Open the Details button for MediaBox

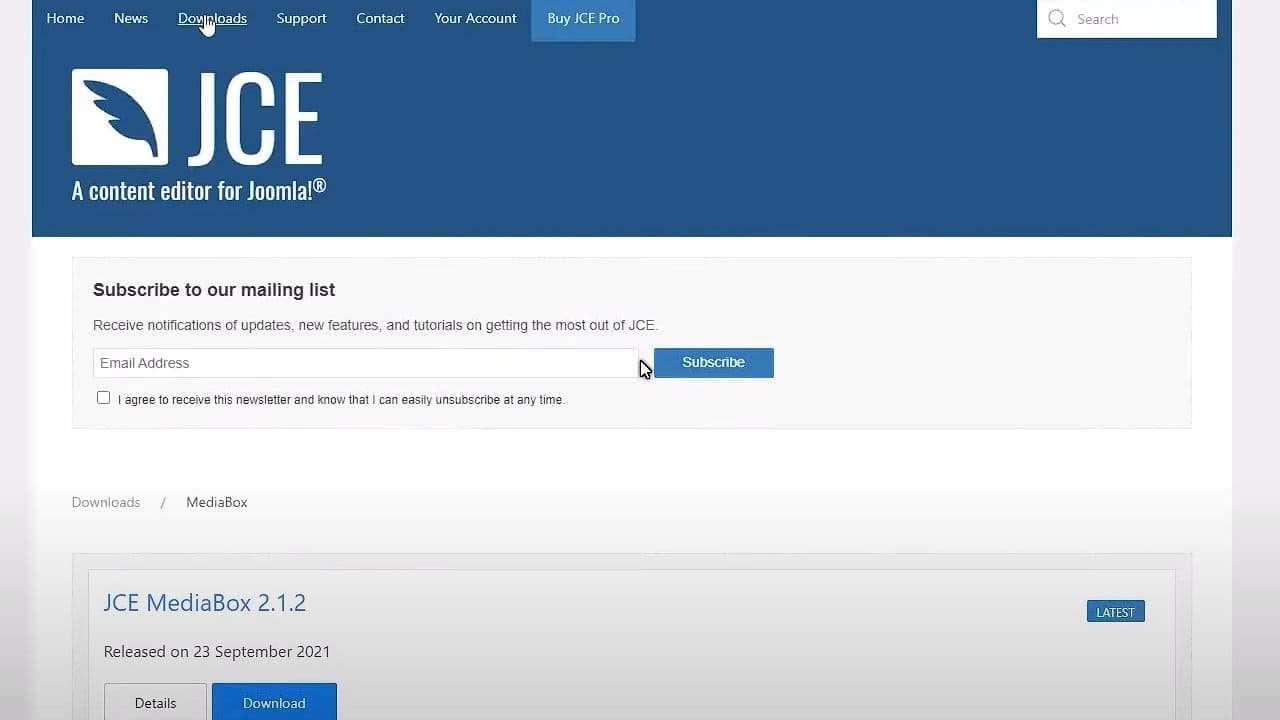(155, 702)
